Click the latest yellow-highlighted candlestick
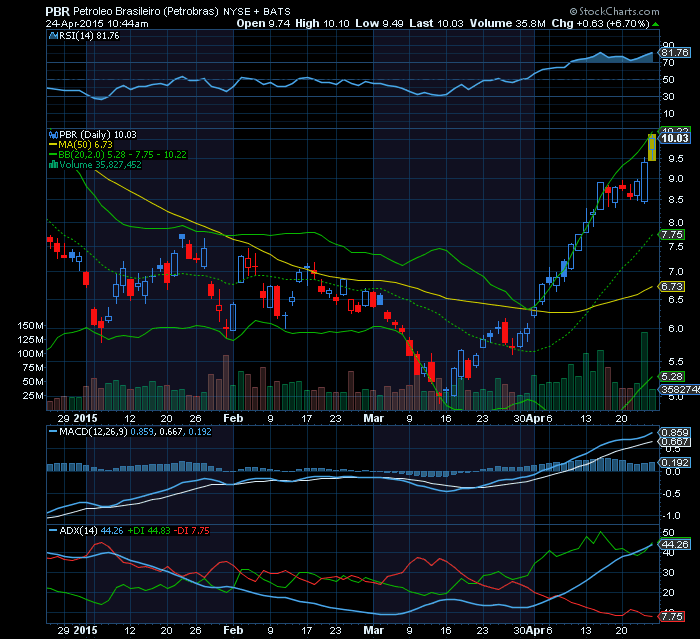 652,147
